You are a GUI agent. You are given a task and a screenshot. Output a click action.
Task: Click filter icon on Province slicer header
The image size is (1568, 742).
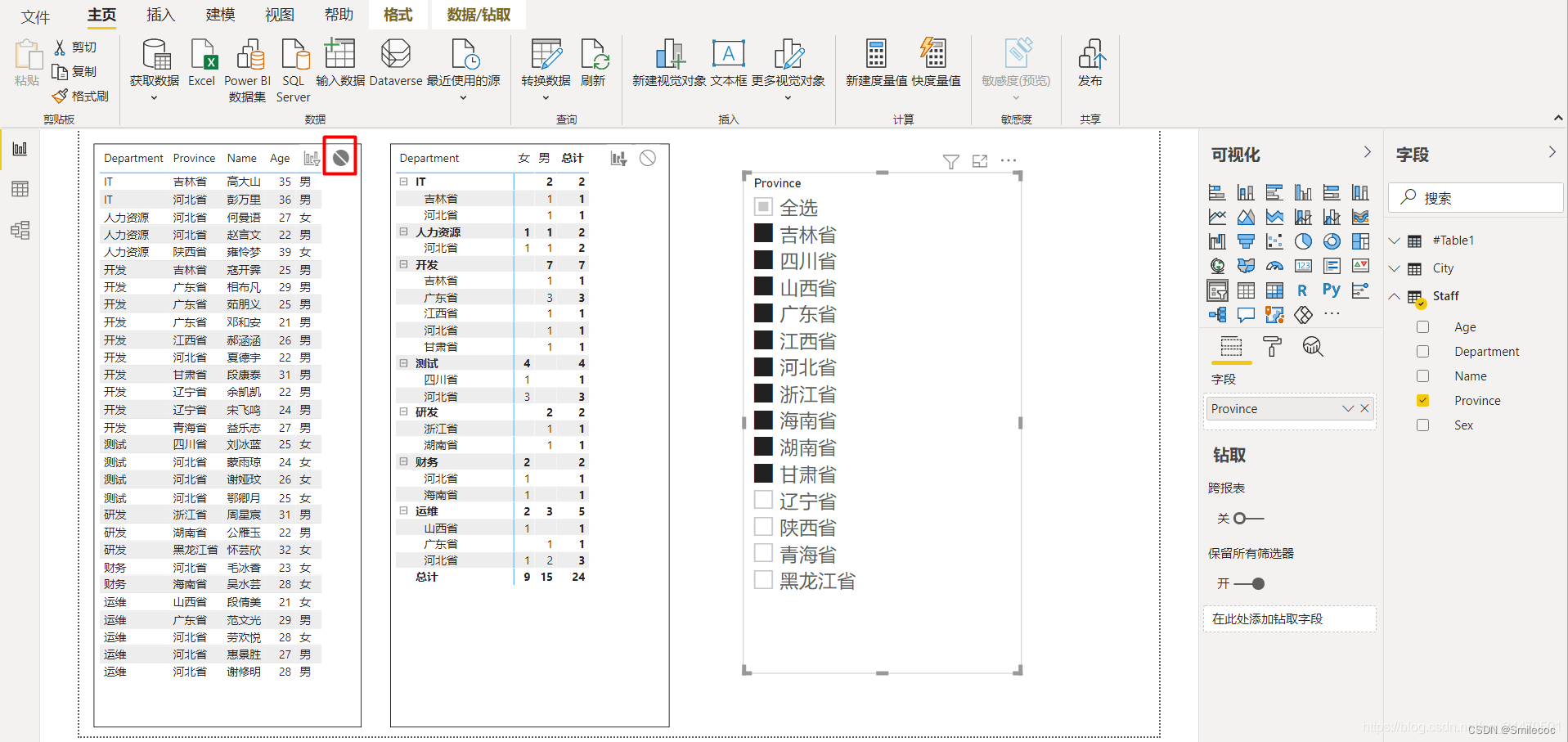click(950, 162)
